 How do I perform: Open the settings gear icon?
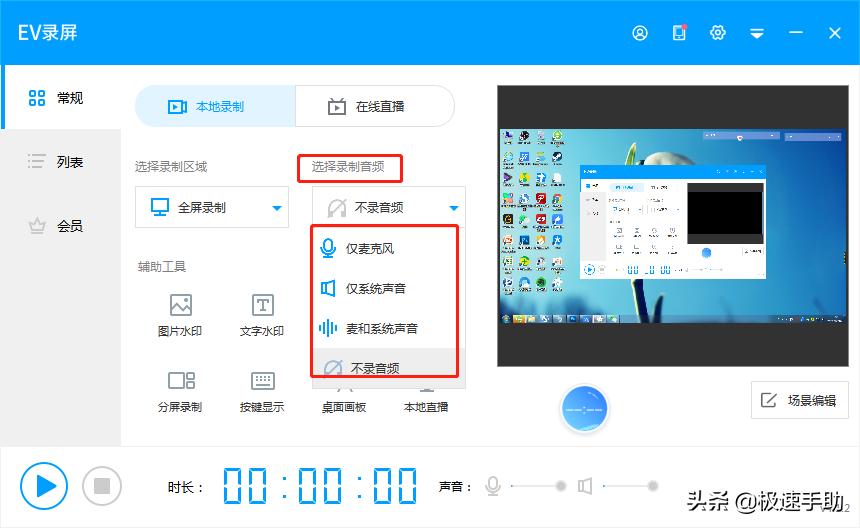click(717, 33)
